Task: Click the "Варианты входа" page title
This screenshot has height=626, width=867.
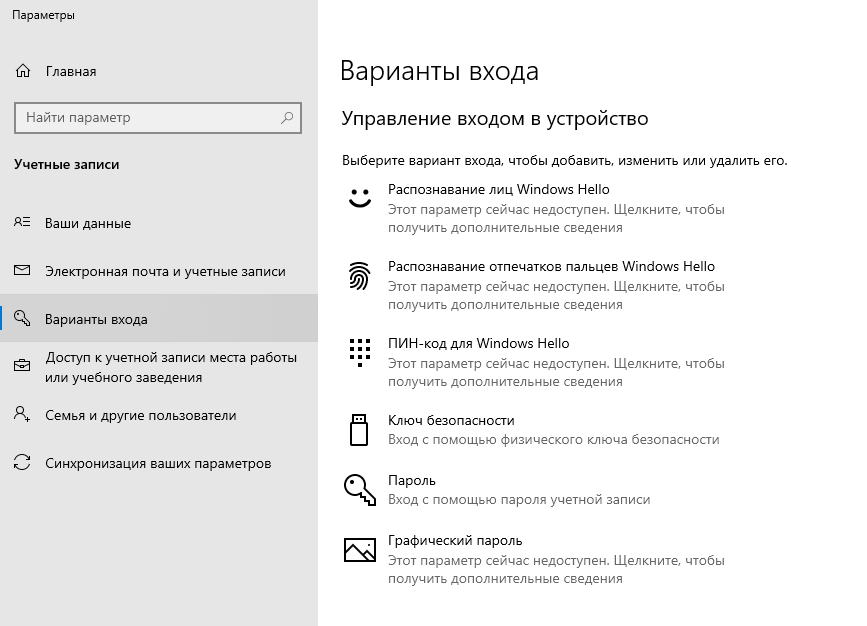Action: pos(439,71)
